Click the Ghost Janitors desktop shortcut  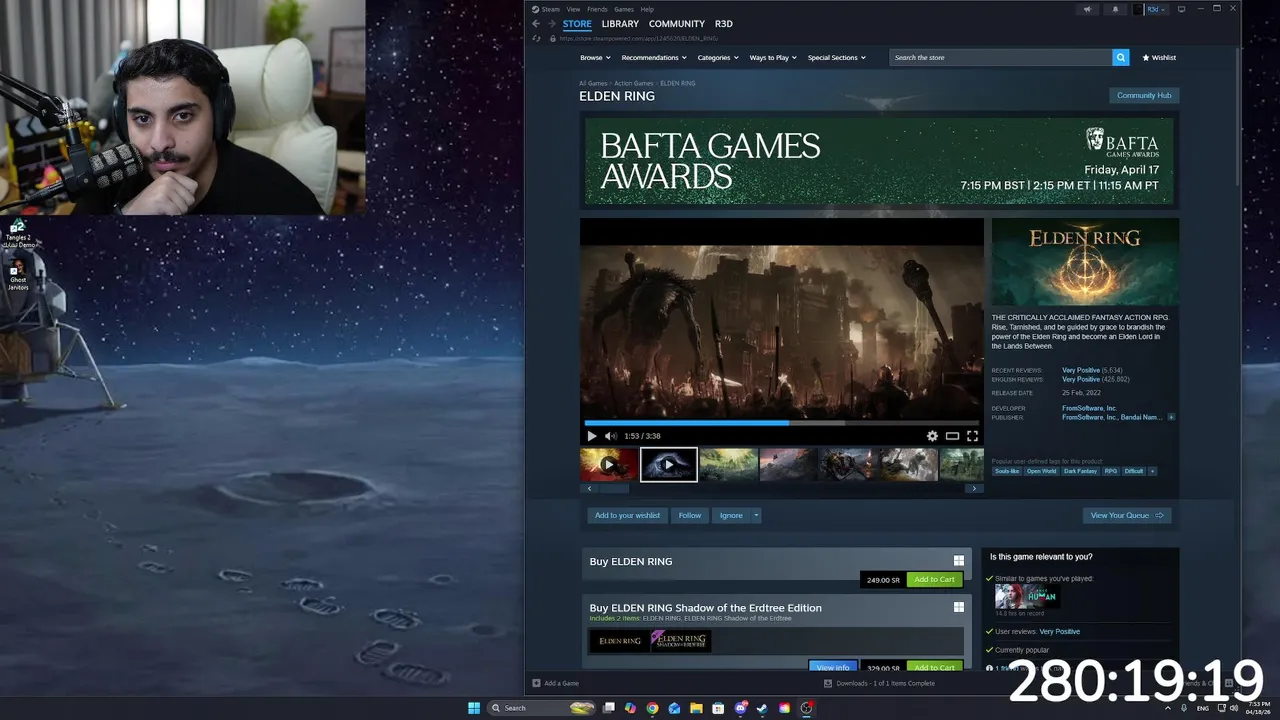point(18,277)
